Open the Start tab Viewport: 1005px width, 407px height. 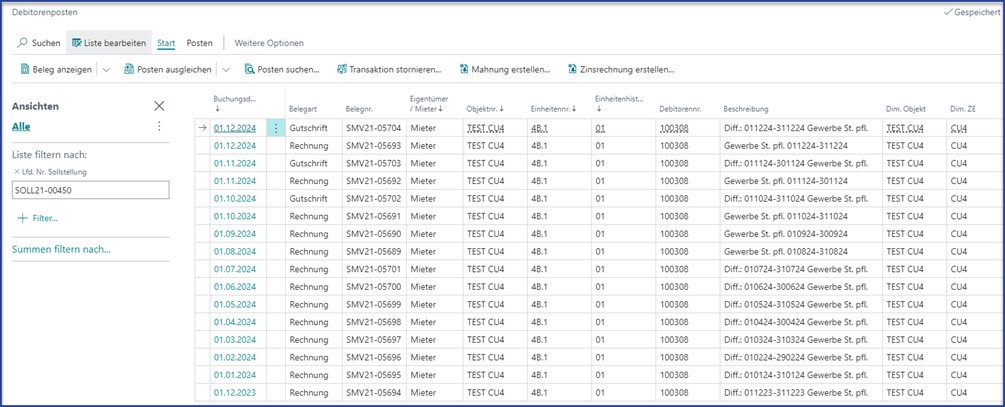pos(166,43)
